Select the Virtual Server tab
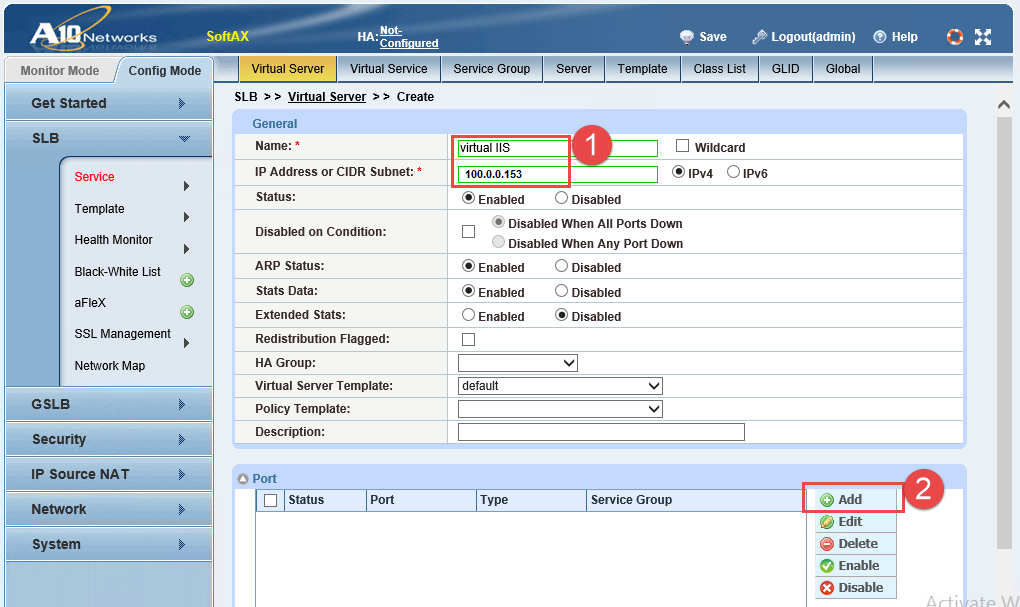The width and height of the screenshot is (1020, 607). coord(288,69)
